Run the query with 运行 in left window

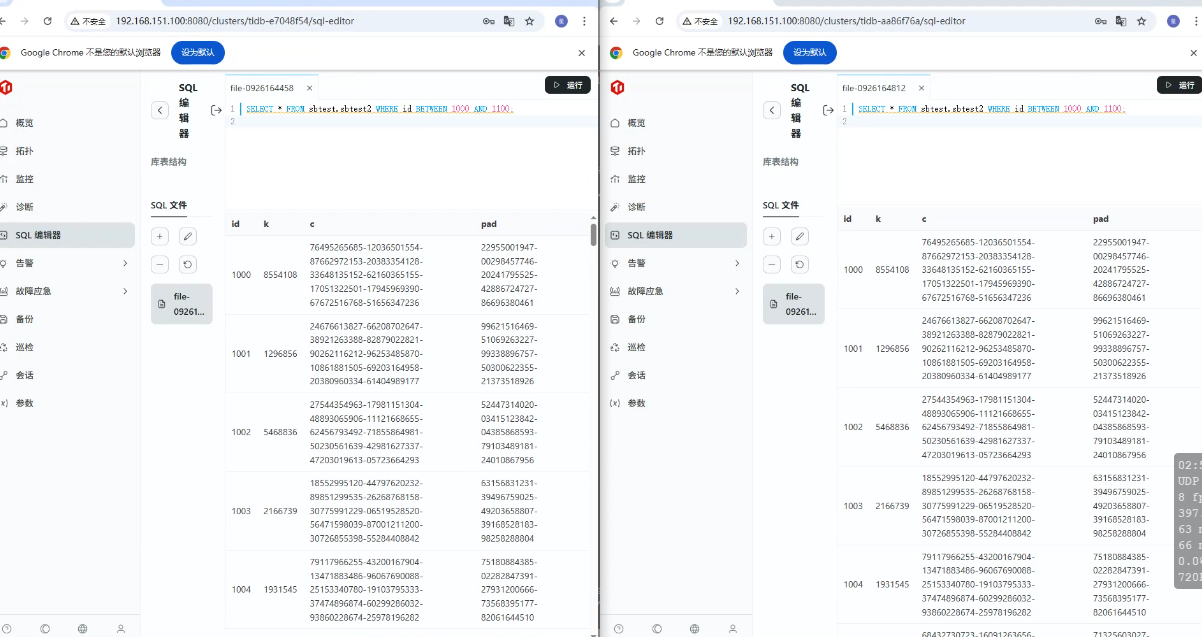(567, 85)
